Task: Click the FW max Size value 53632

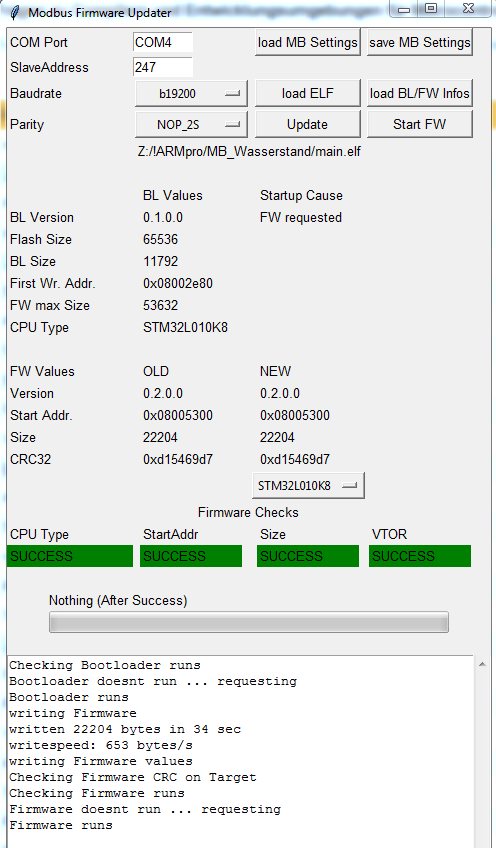Action: (x=160, y=305)
